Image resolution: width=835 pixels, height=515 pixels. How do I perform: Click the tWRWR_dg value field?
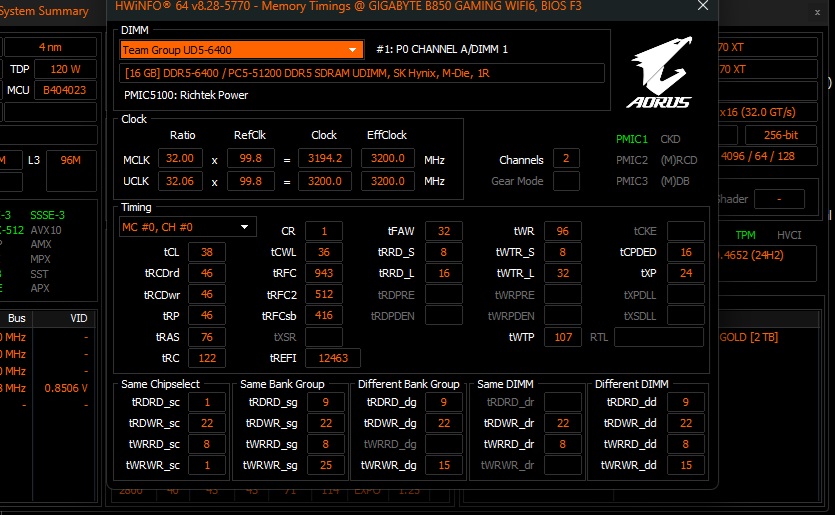(x=444, y=465)
